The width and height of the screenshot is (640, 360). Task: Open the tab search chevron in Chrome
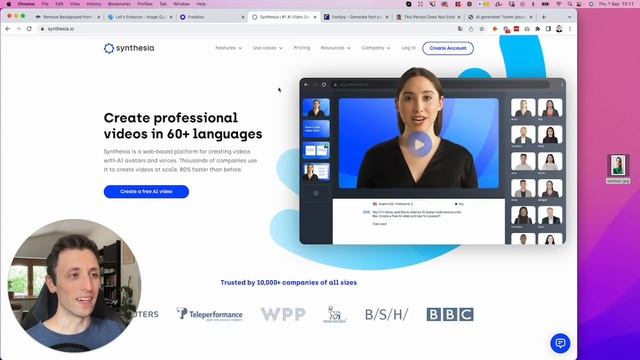(569, 17)
